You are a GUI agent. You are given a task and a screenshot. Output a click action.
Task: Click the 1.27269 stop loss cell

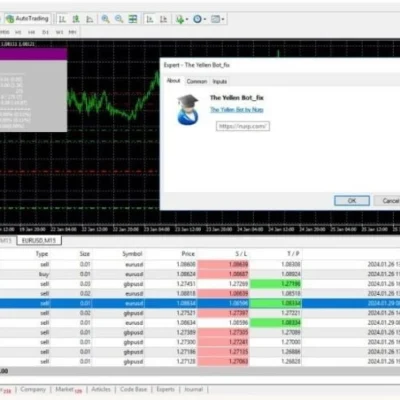tap(238, 284)
